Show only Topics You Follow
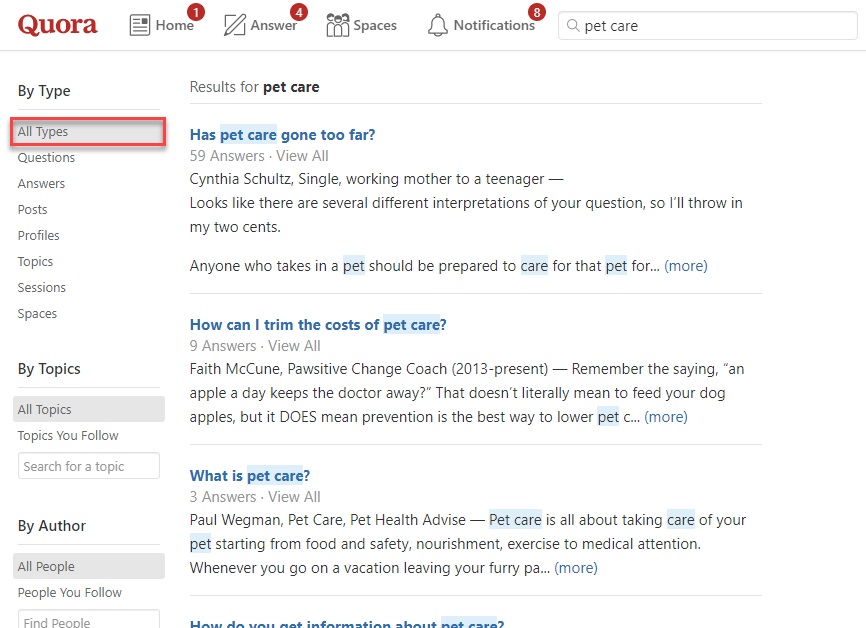Viewport: 866px width, 628px height. (x=68, y=435)
